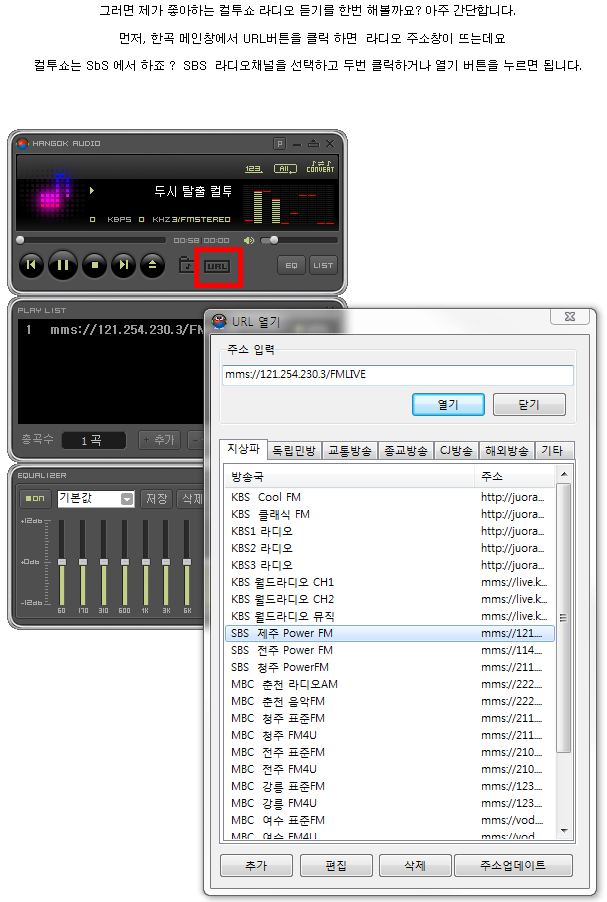Image resolution: width=607 pixels, height=902 pixels.
Task: Select the MBC 여수 표준FM row
Action: [390, 820]
